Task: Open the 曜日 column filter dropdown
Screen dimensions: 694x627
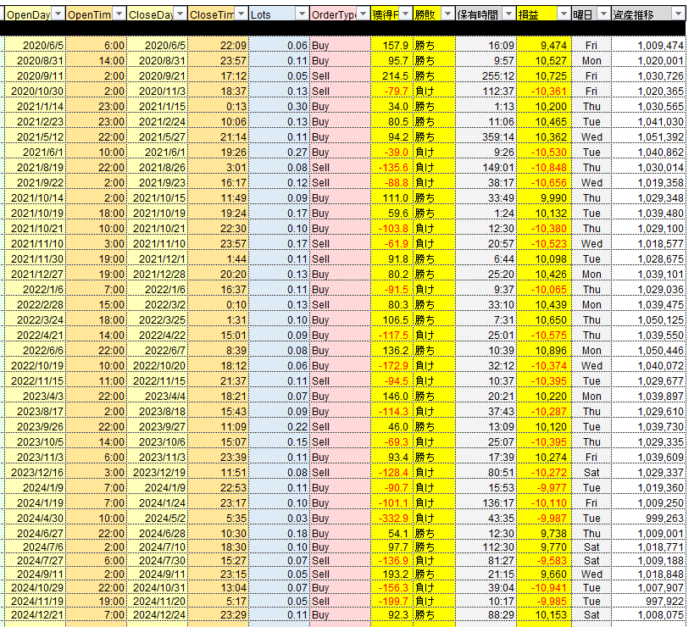Action: click(x=604, y=14)
